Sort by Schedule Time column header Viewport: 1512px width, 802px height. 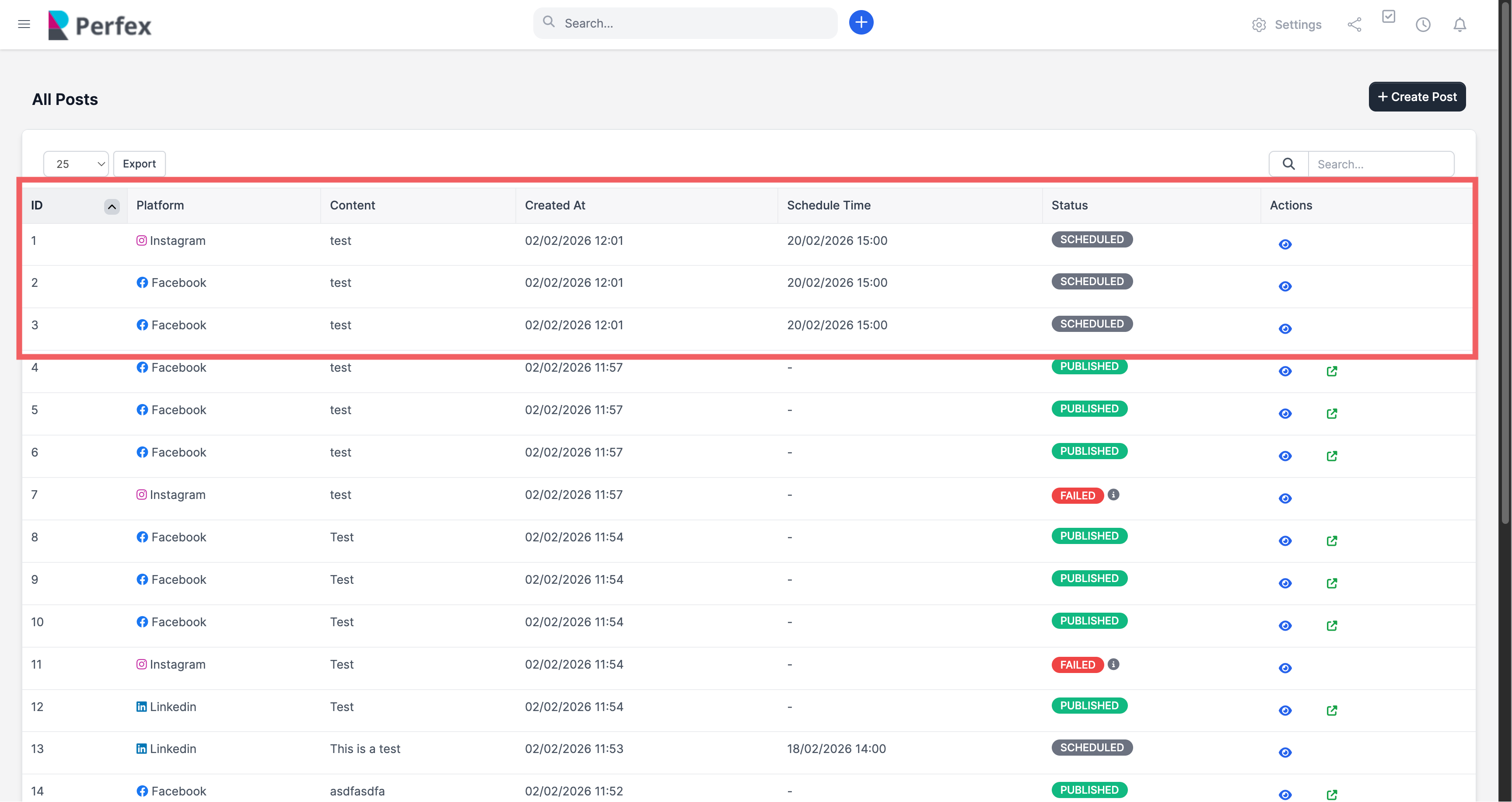coord(828,206)
